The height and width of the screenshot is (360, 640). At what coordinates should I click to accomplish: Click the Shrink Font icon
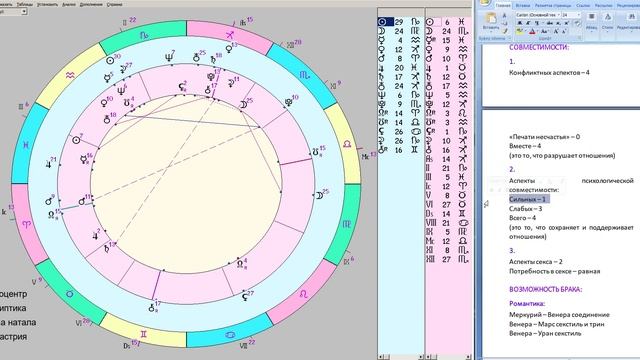coord(564,31)
